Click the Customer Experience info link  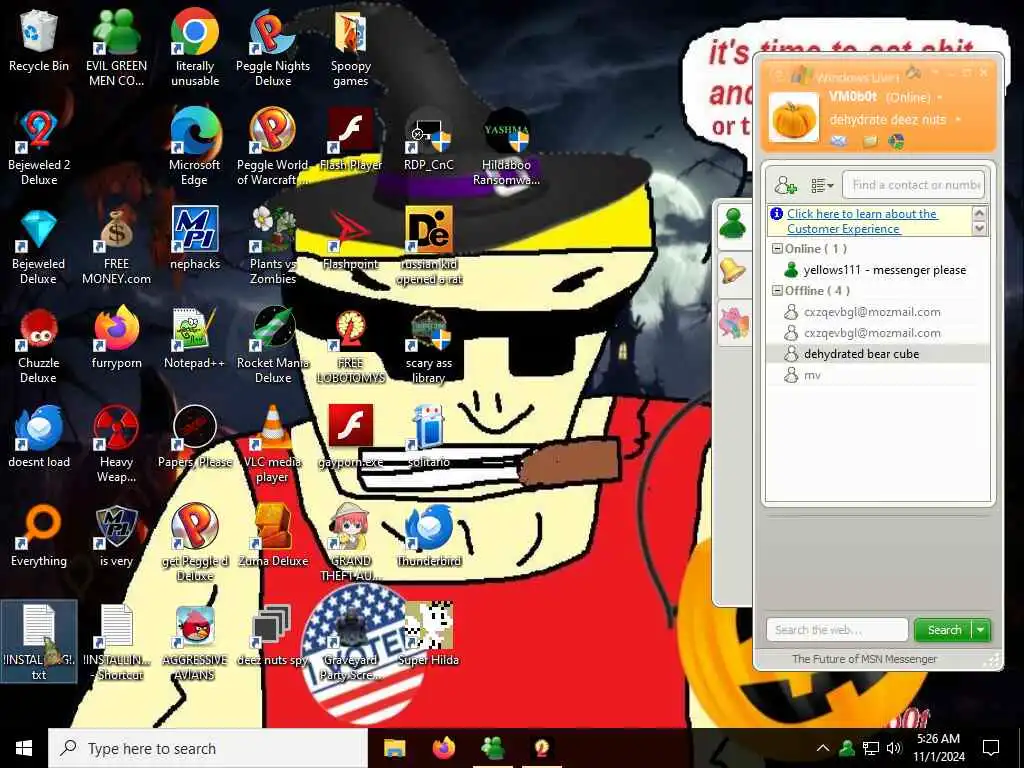coord(862,221)
